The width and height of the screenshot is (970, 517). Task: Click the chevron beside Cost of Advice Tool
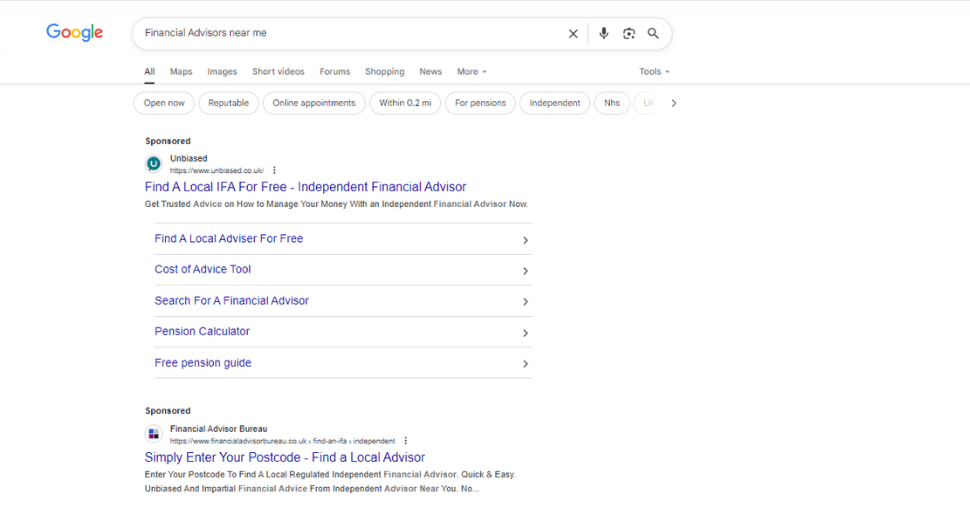tap(525, 271)
